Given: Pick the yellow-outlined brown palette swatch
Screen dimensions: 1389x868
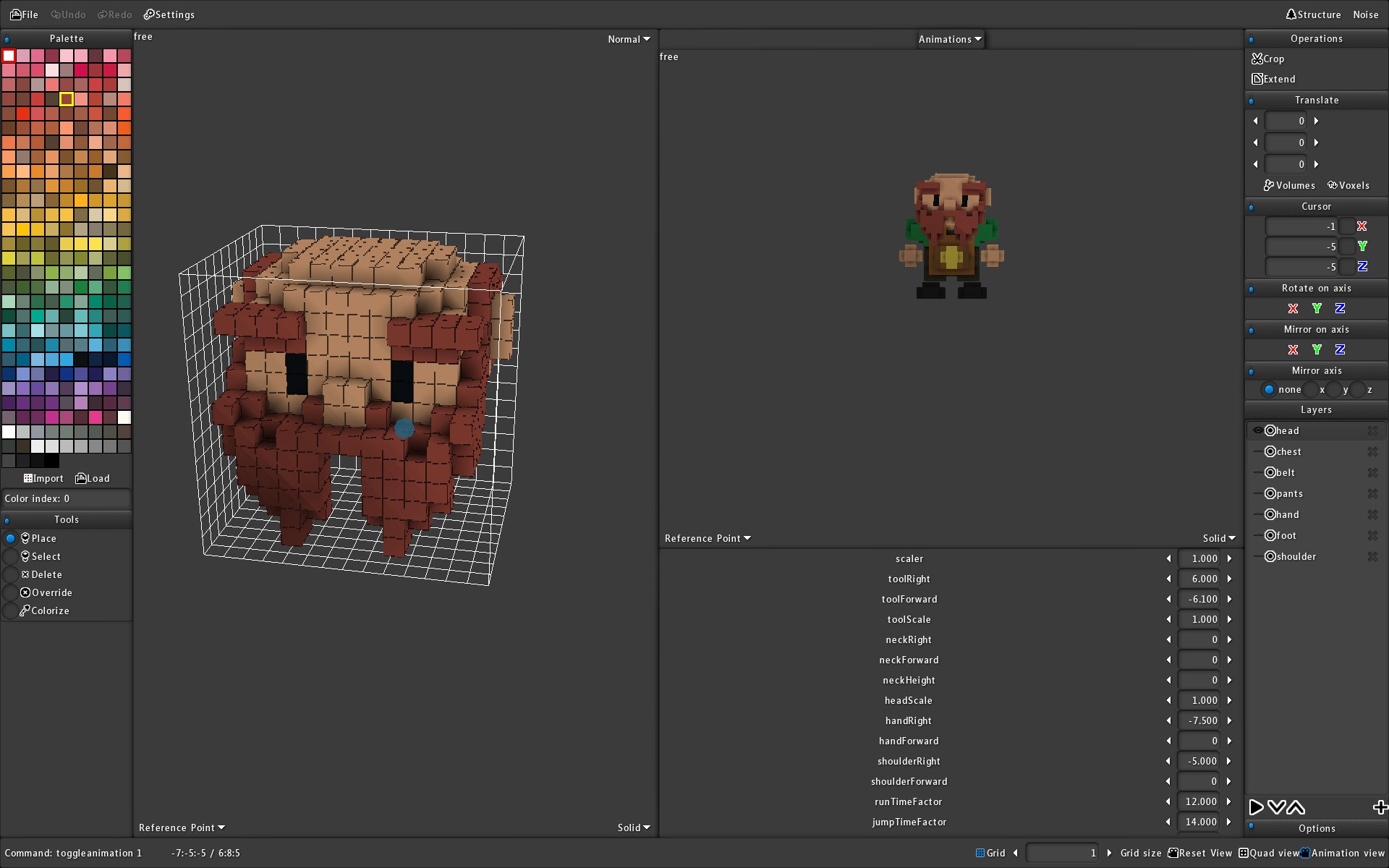Looking at the screenshot, I should click(x=67, y=99).
